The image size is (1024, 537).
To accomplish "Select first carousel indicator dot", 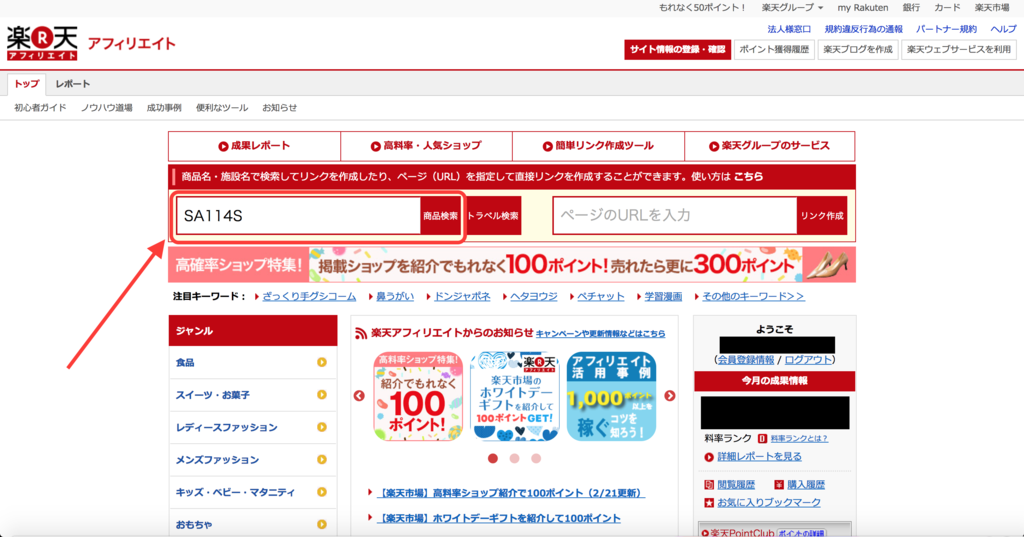I will coord(493,459).
